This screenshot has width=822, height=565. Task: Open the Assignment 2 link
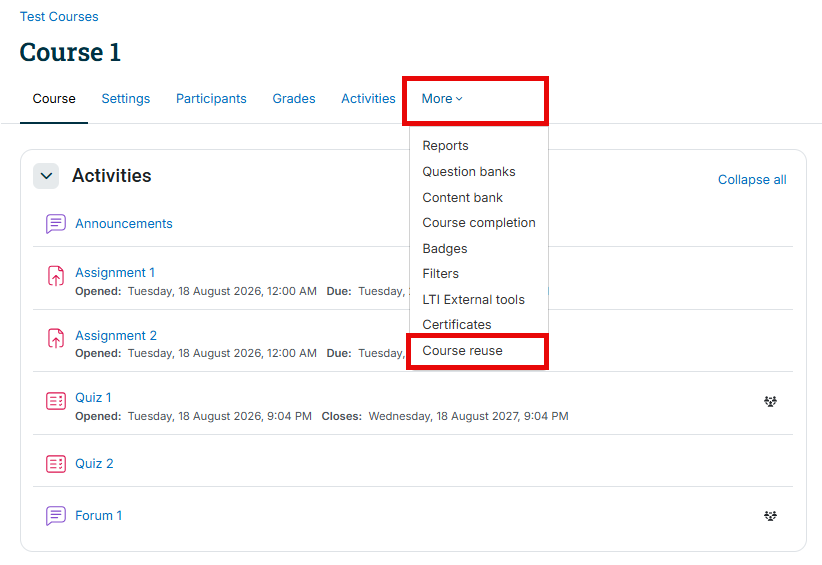(x=116, y=335)
